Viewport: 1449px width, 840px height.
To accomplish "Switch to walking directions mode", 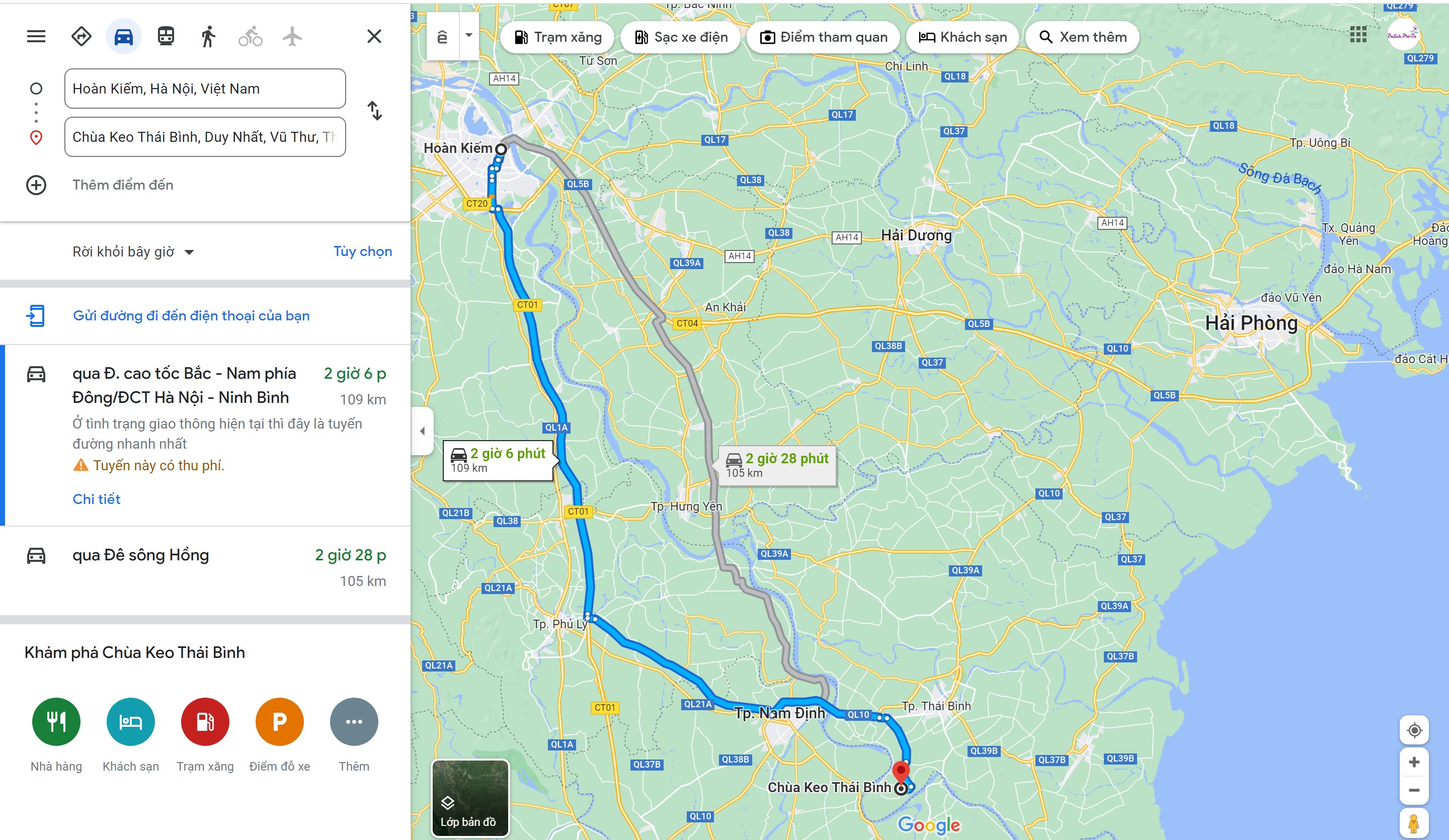I will point(208,37).
